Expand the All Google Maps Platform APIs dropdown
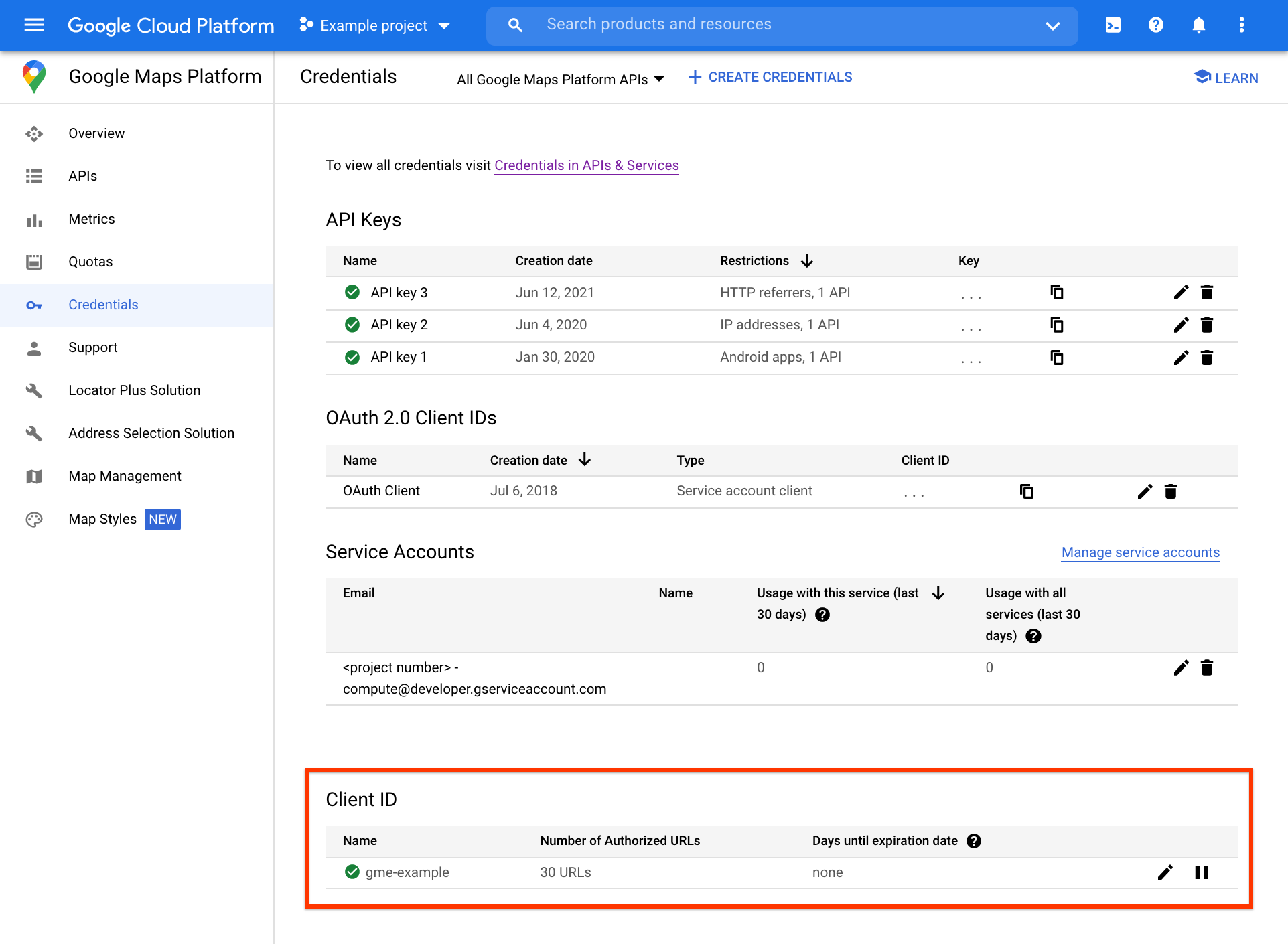 (x=557, y=78)
